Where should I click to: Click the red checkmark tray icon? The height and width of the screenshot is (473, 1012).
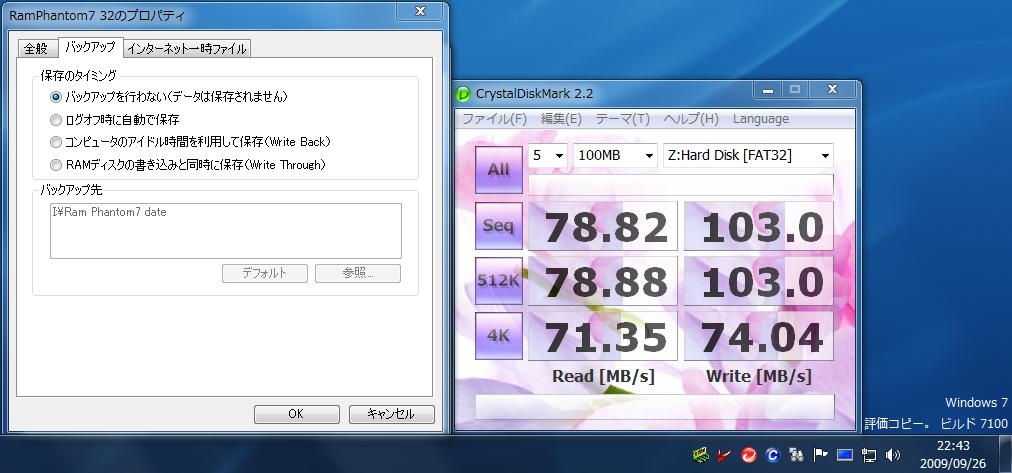(x=724, y=455)
